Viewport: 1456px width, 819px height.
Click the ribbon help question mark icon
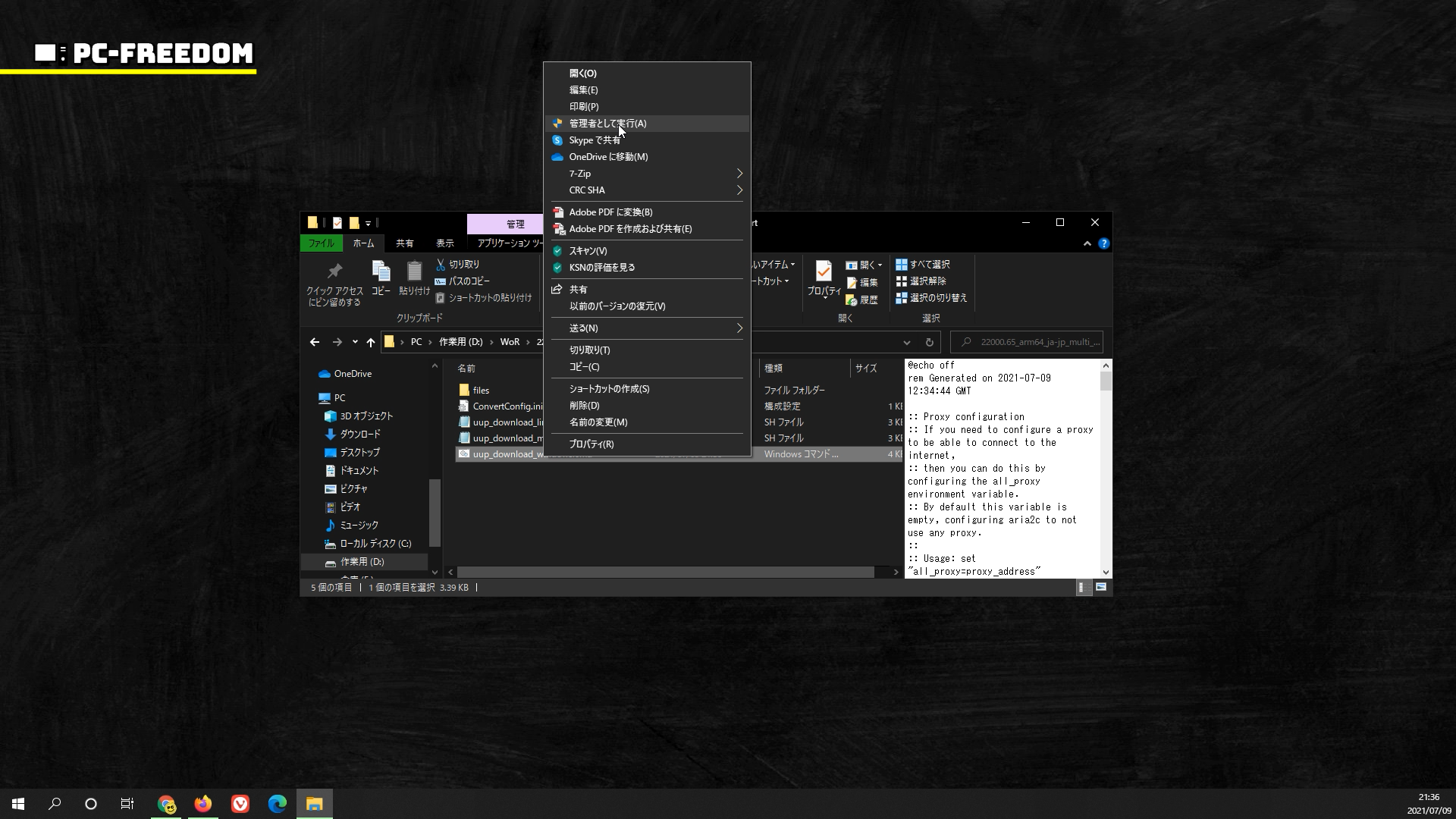click(x=1104, y=243)
